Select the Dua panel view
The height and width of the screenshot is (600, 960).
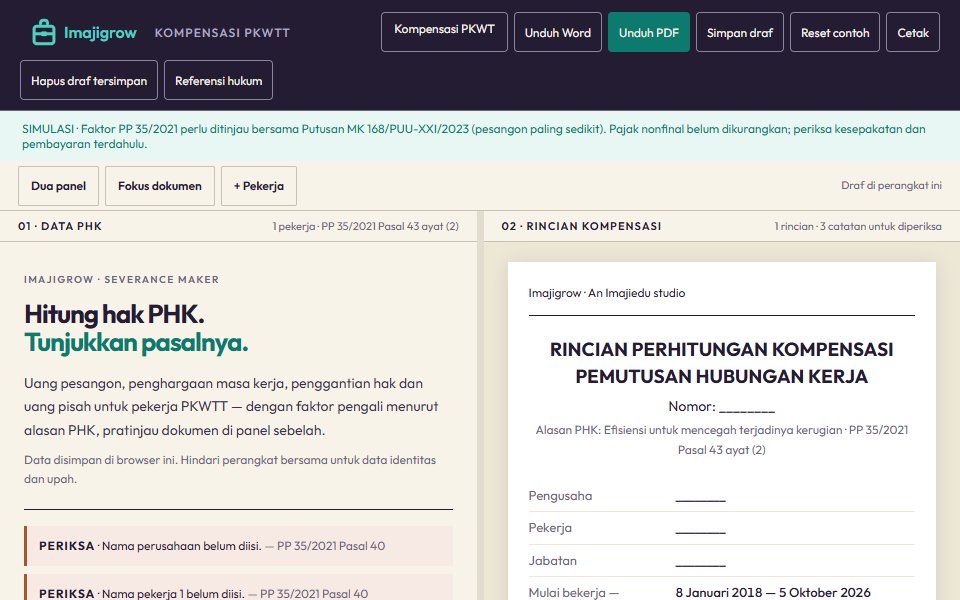(58, 186)
